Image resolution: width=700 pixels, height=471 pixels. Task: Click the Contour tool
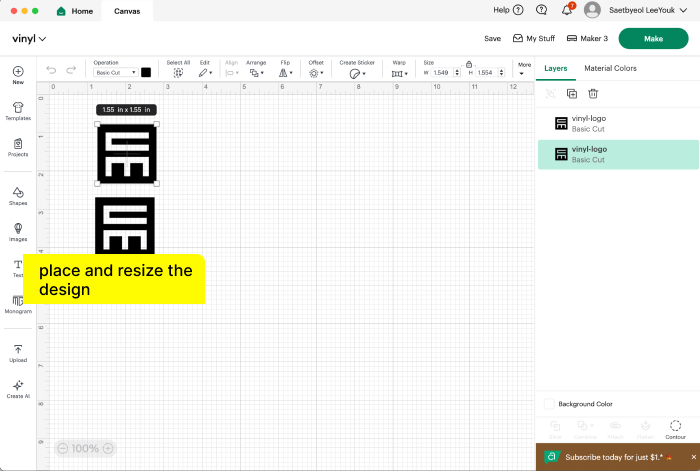675,428
